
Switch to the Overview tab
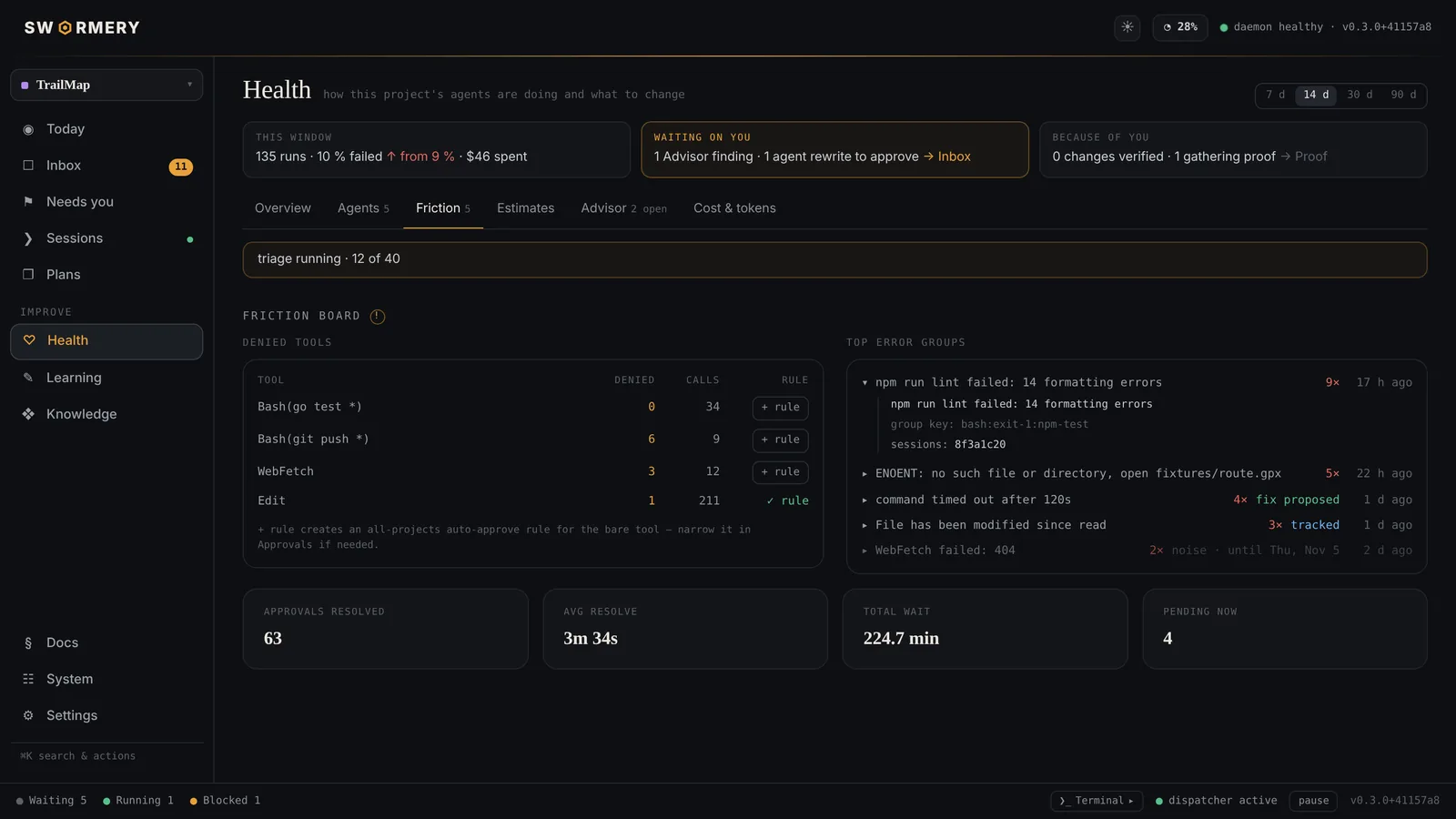[x=283, y=208]
